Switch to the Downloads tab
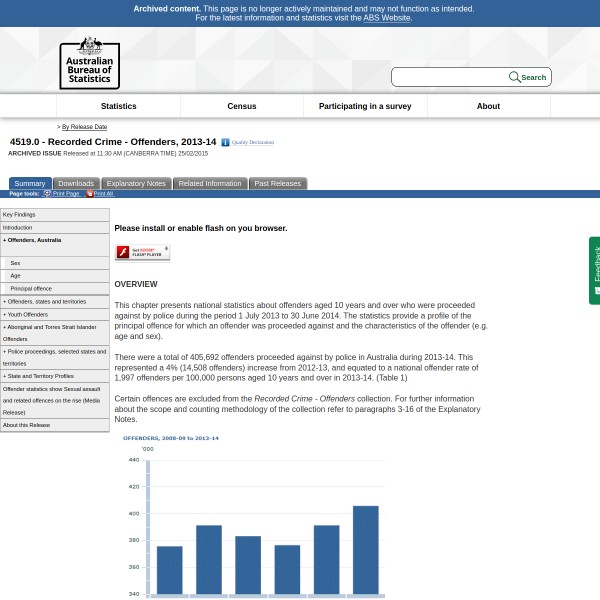600x600 pixels. click(x=76, y=184)
